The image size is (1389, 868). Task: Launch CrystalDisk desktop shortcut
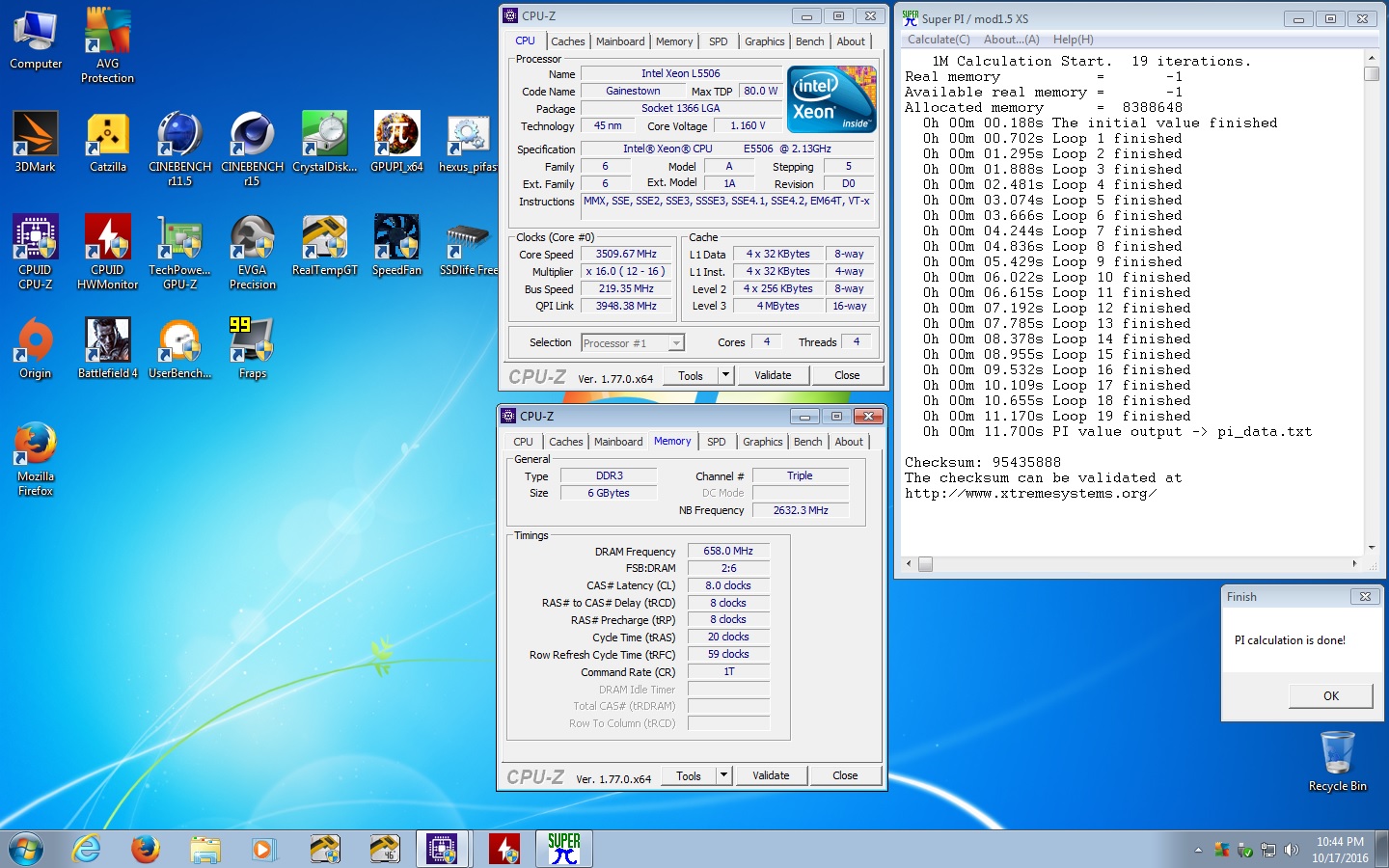tap(325, 142)
